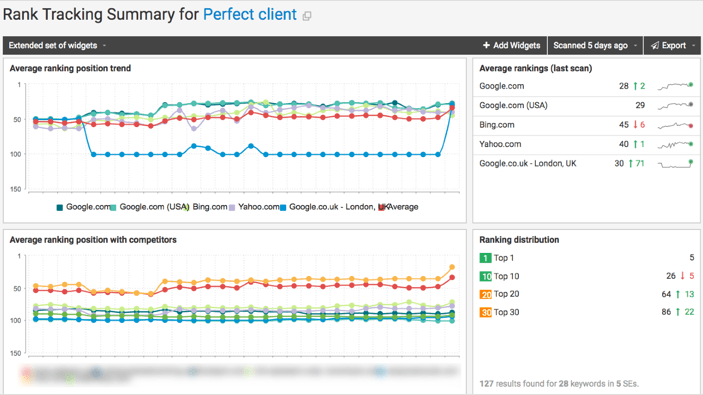Toggle Yahoo.com legend swatch in trend chart
Screen dimensions: 703x395
[232, 207]
